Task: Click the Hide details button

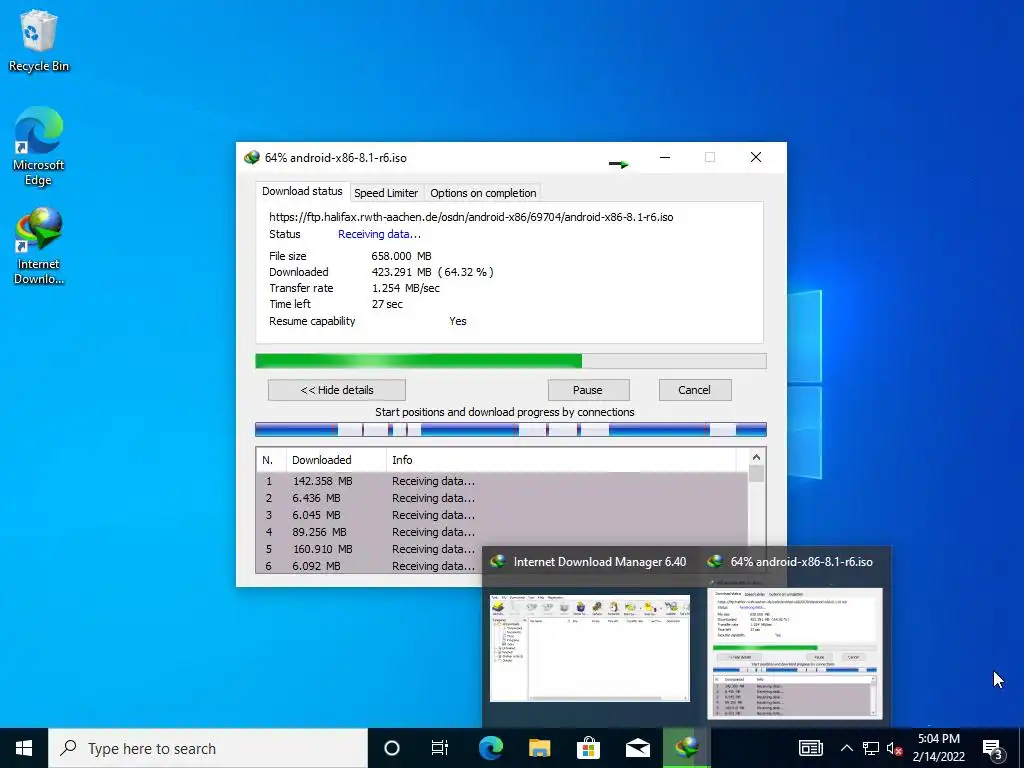Action: [x=336, y=390]
